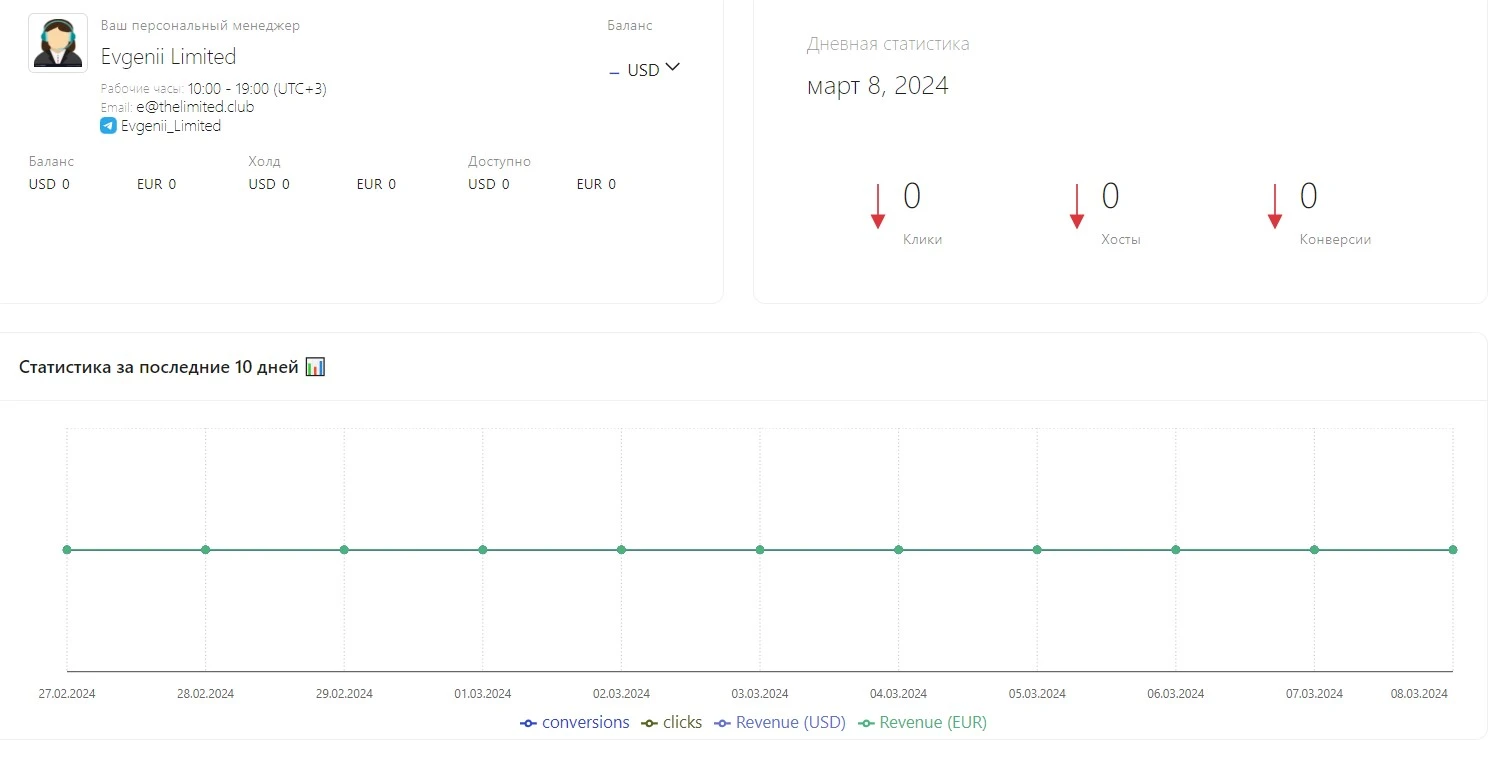Screen dimensions: 1503x766
Task: Toggle the clicks series in the chart legend
Action: (671, 722)
